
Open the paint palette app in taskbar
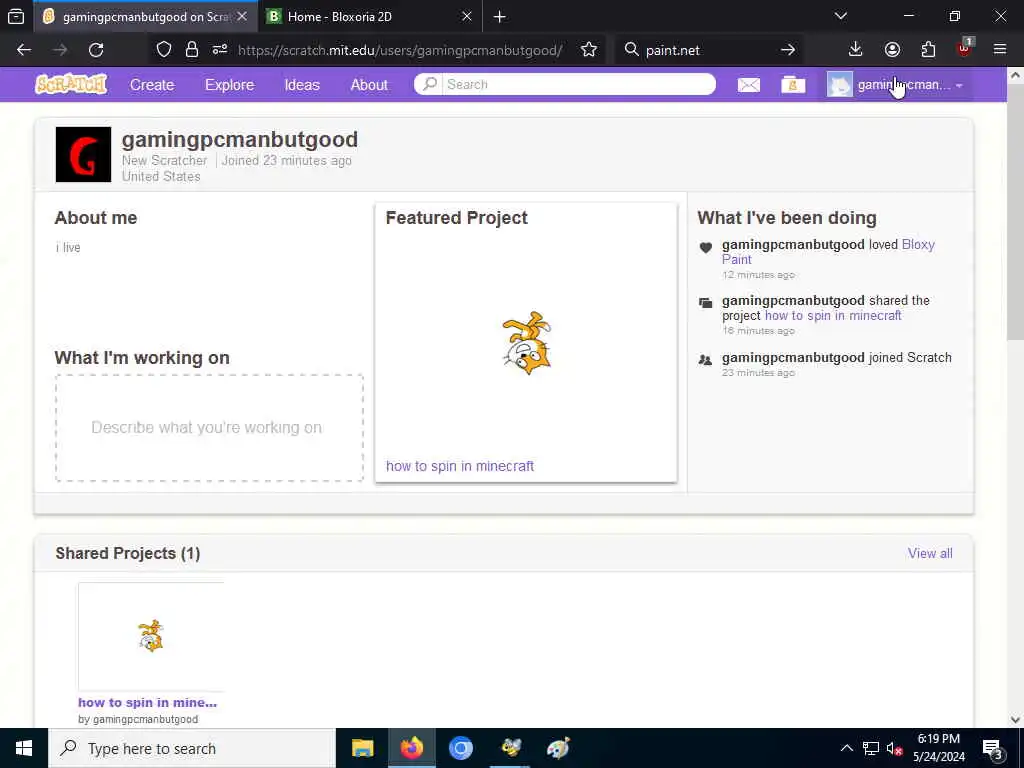pyautogui.click(x=558, y=748)
